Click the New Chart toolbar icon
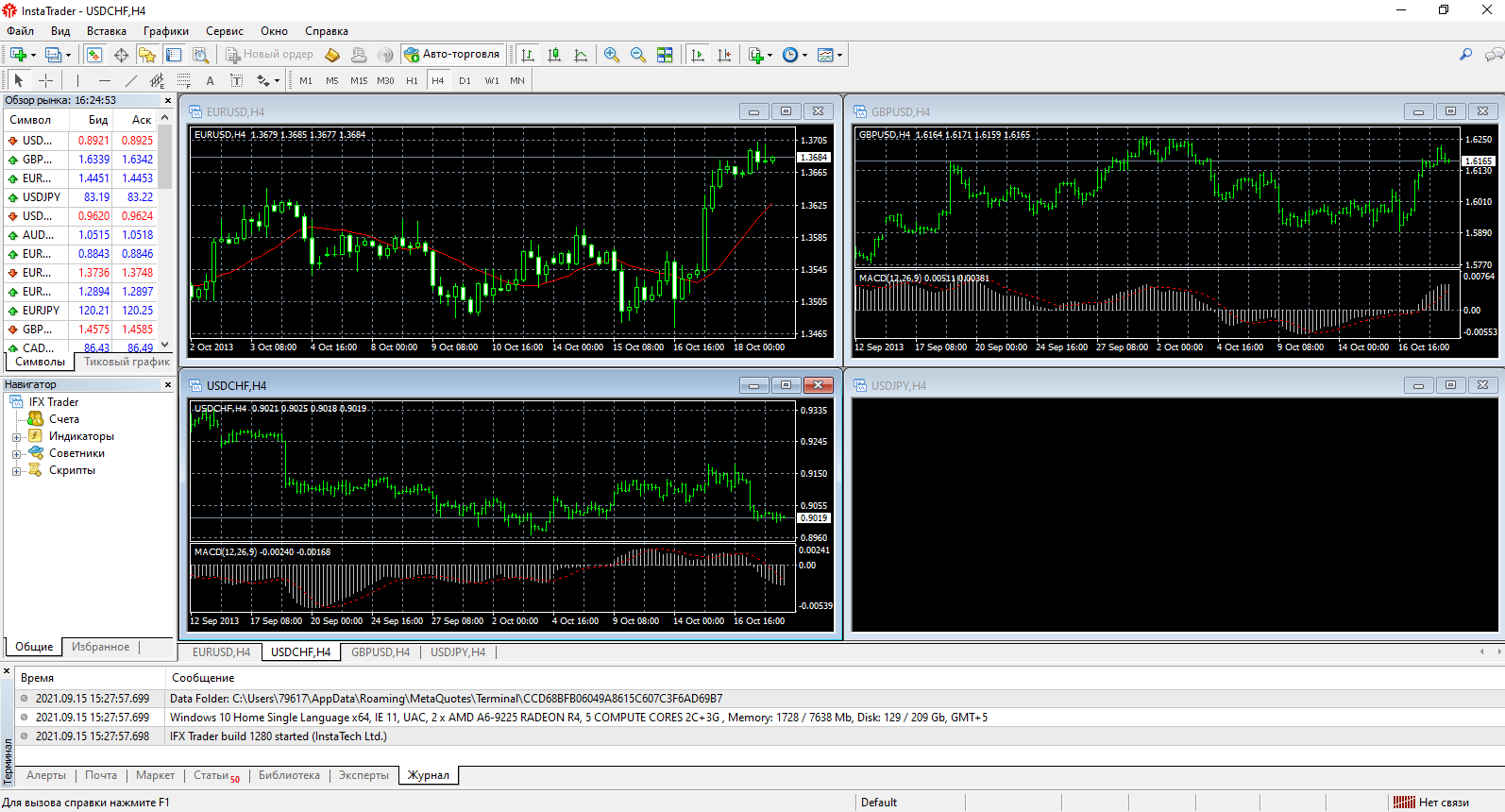Image resolution: width=1505 pixels, height=812 pixels. pyautogui.click(x=18, y=55)
